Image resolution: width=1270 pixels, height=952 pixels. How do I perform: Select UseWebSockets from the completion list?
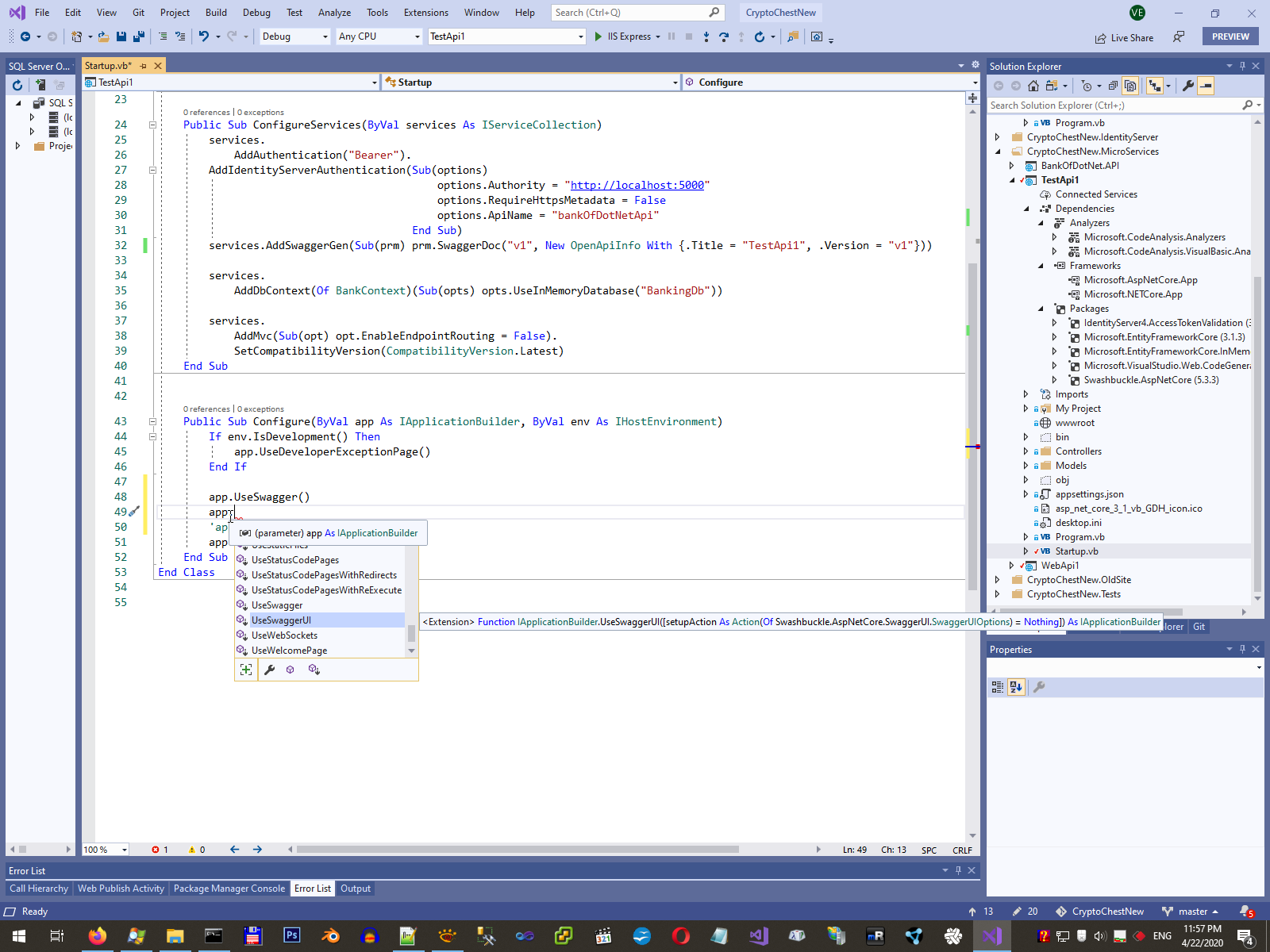pyautogui.click(x=284, y=635)
